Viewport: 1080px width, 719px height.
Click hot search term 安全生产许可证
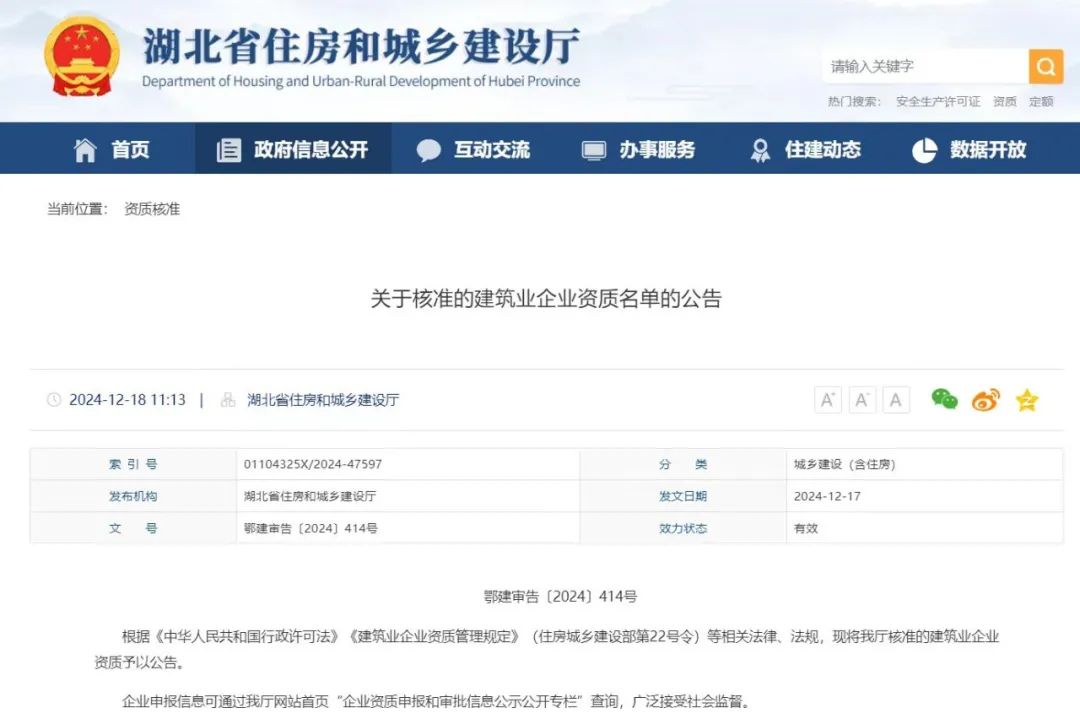[938, 102]
